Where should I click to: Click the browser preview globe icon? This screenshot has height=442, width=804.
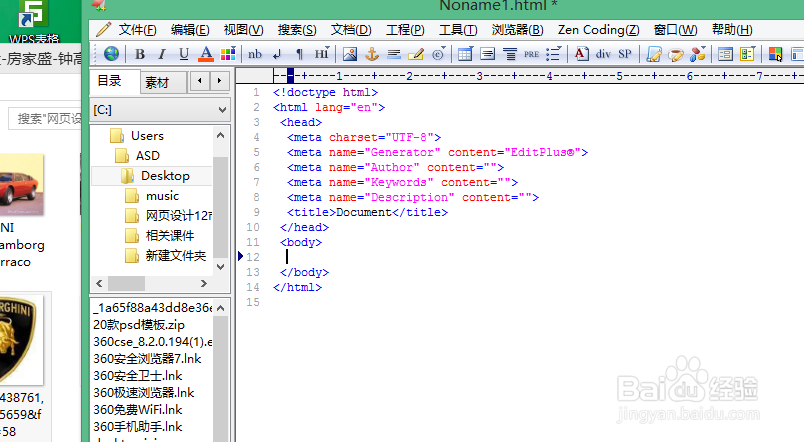(x=111, y=53)
